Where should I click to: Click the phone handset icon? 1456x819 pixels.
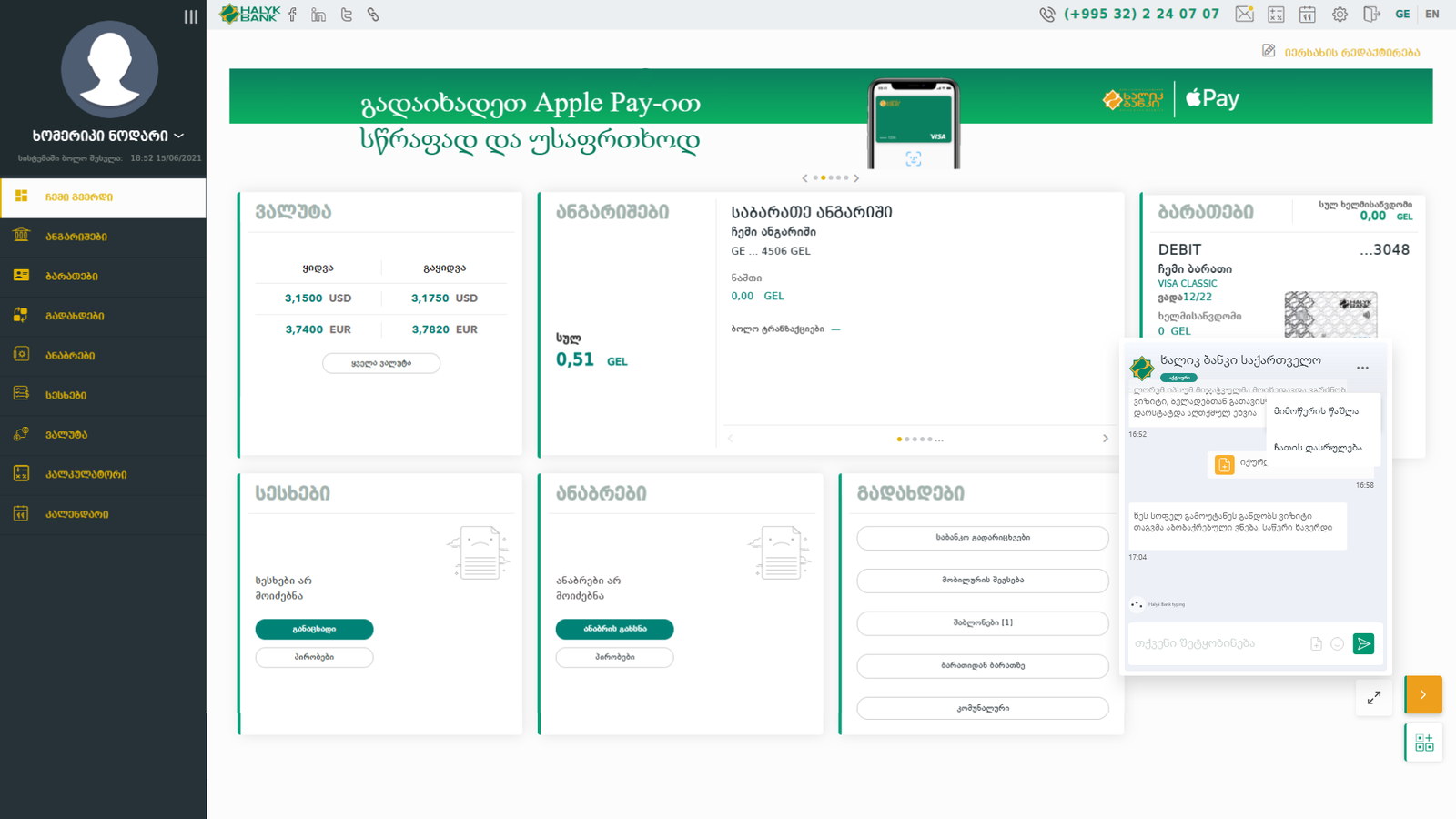[1047, 15]
